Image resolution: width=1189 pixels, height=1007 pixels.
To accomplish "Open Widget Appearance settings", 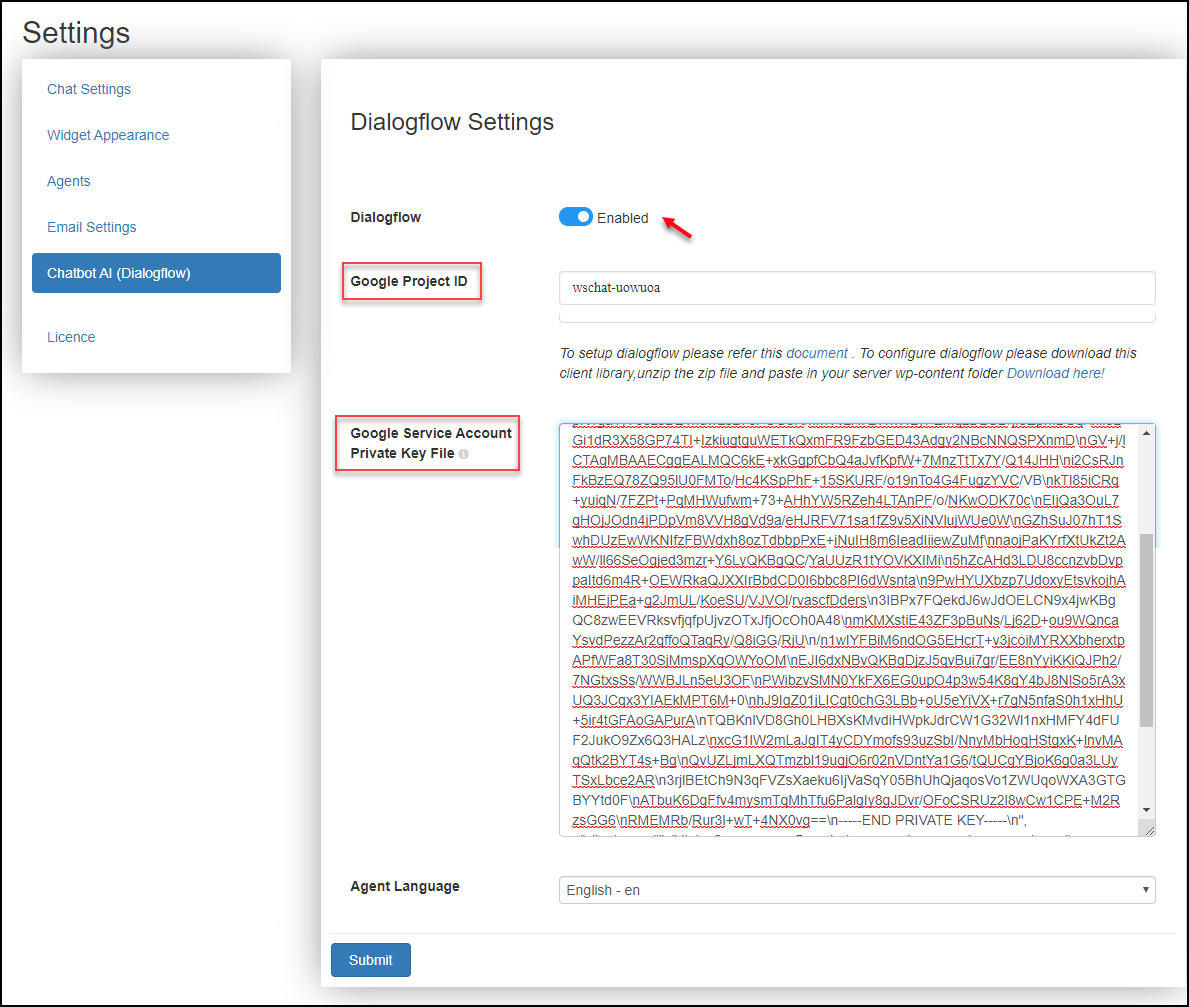I will (108, 135).
